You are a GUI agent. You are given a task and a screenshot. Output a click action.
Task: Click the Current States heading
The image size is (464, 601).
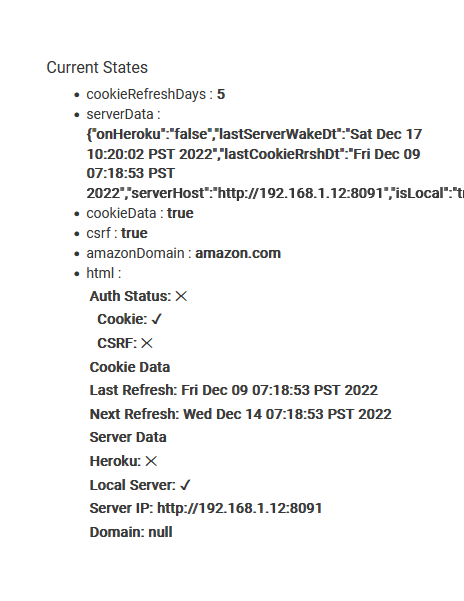[97, 67]
